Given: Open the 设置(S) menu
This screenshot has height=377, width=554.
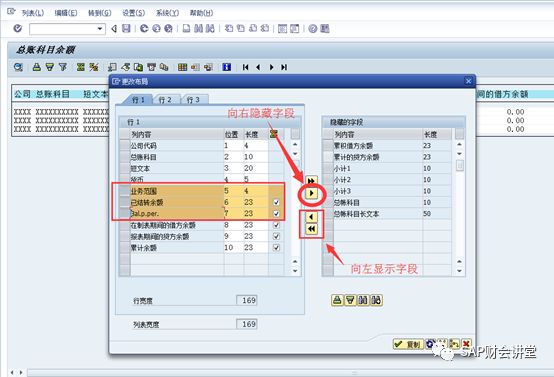Looking at the screenshot, I should pos(133,13).
